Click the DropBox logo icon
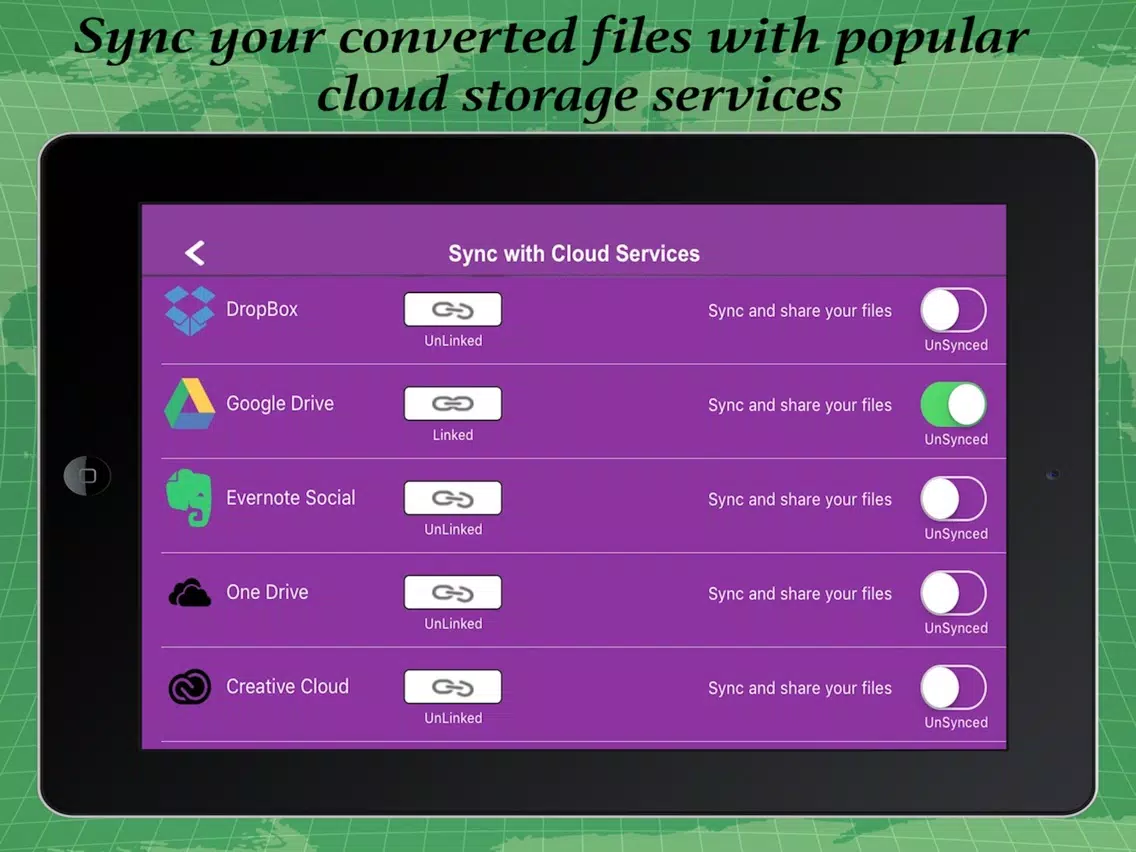Viewport: 1136px width, 852px height. (190, 310)
